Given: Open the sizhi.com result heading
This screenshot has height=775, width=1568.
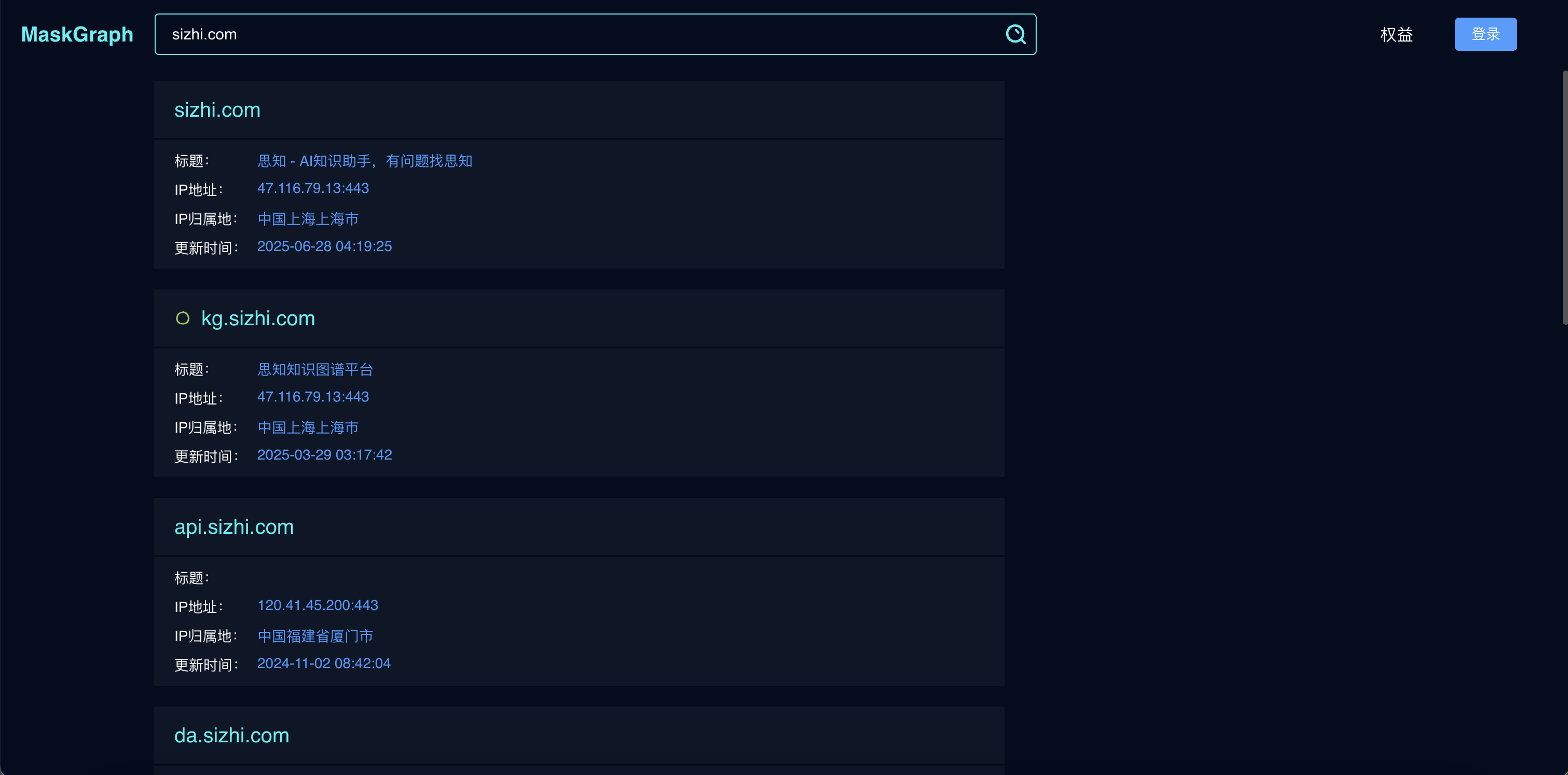Looking at the screenshot, I should pos(217,109).
